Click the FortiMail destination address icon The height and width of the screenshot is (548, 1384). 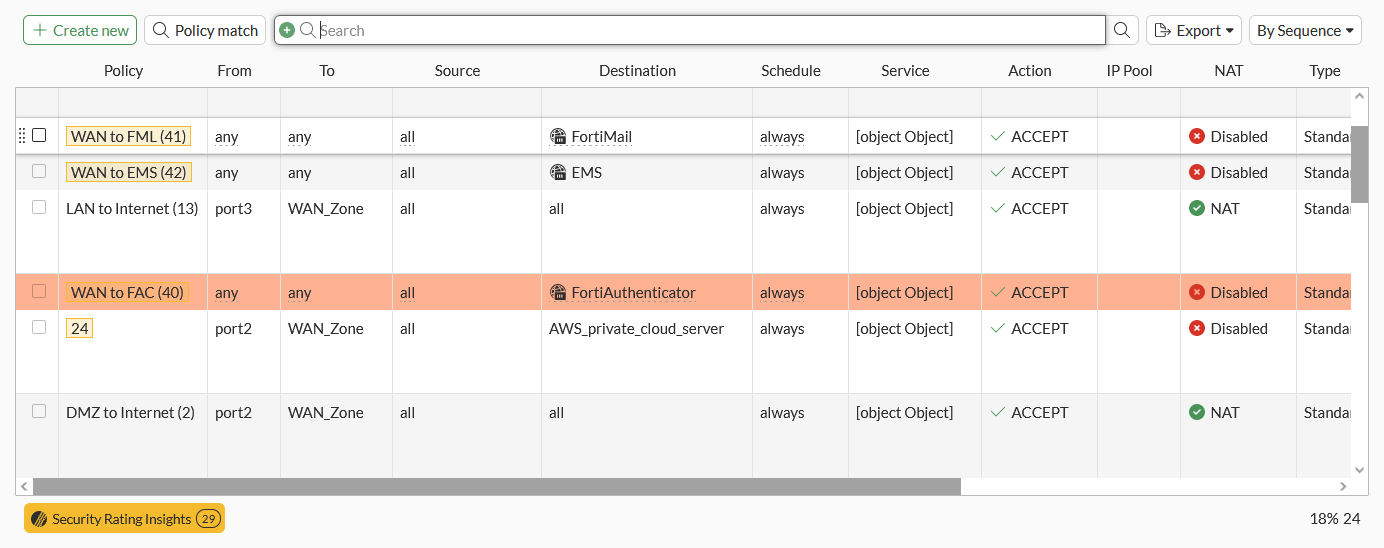[x=559, y=137]
